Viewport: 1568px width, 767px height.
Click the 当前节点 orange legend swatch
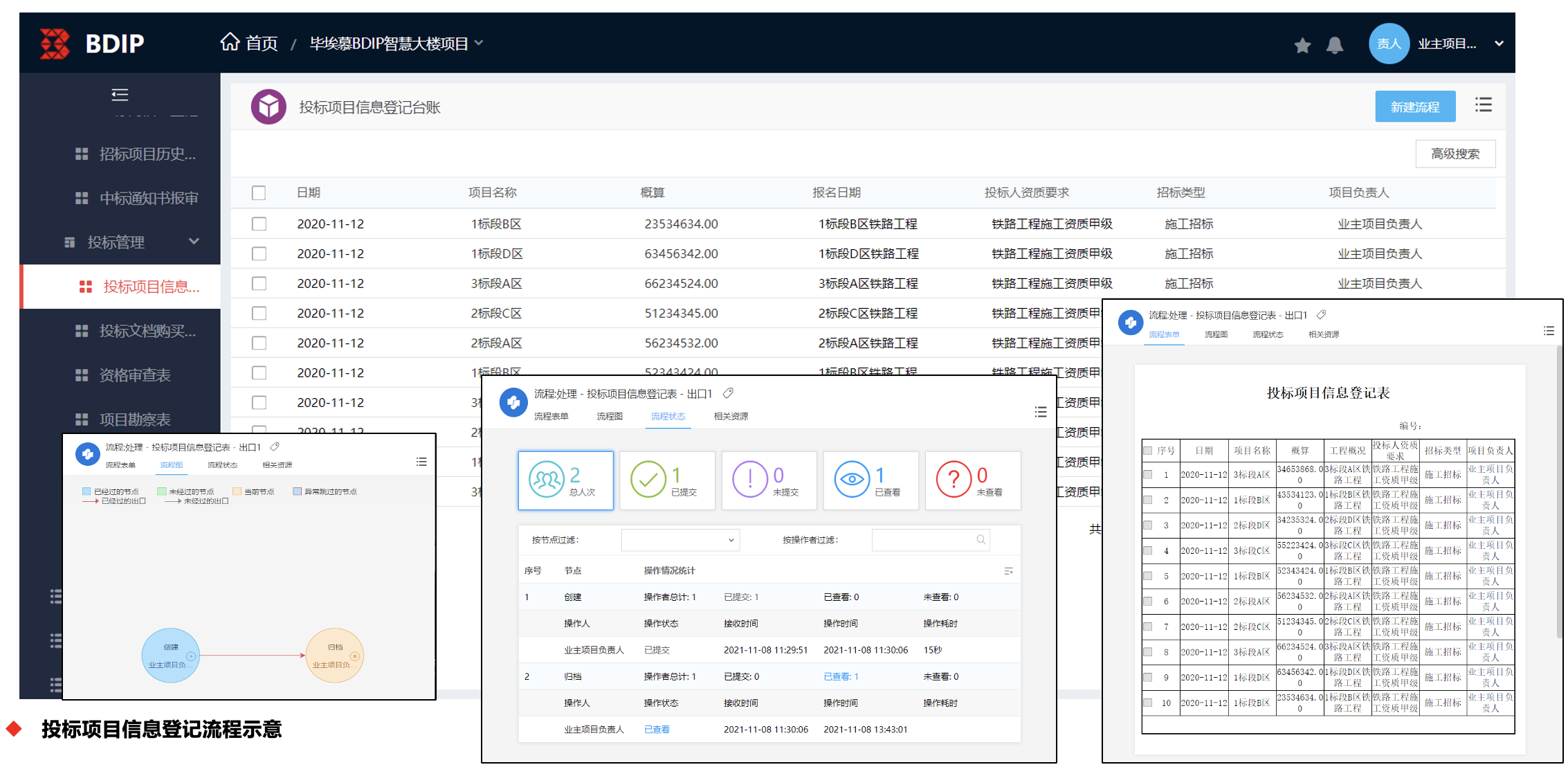pos(237,491)
